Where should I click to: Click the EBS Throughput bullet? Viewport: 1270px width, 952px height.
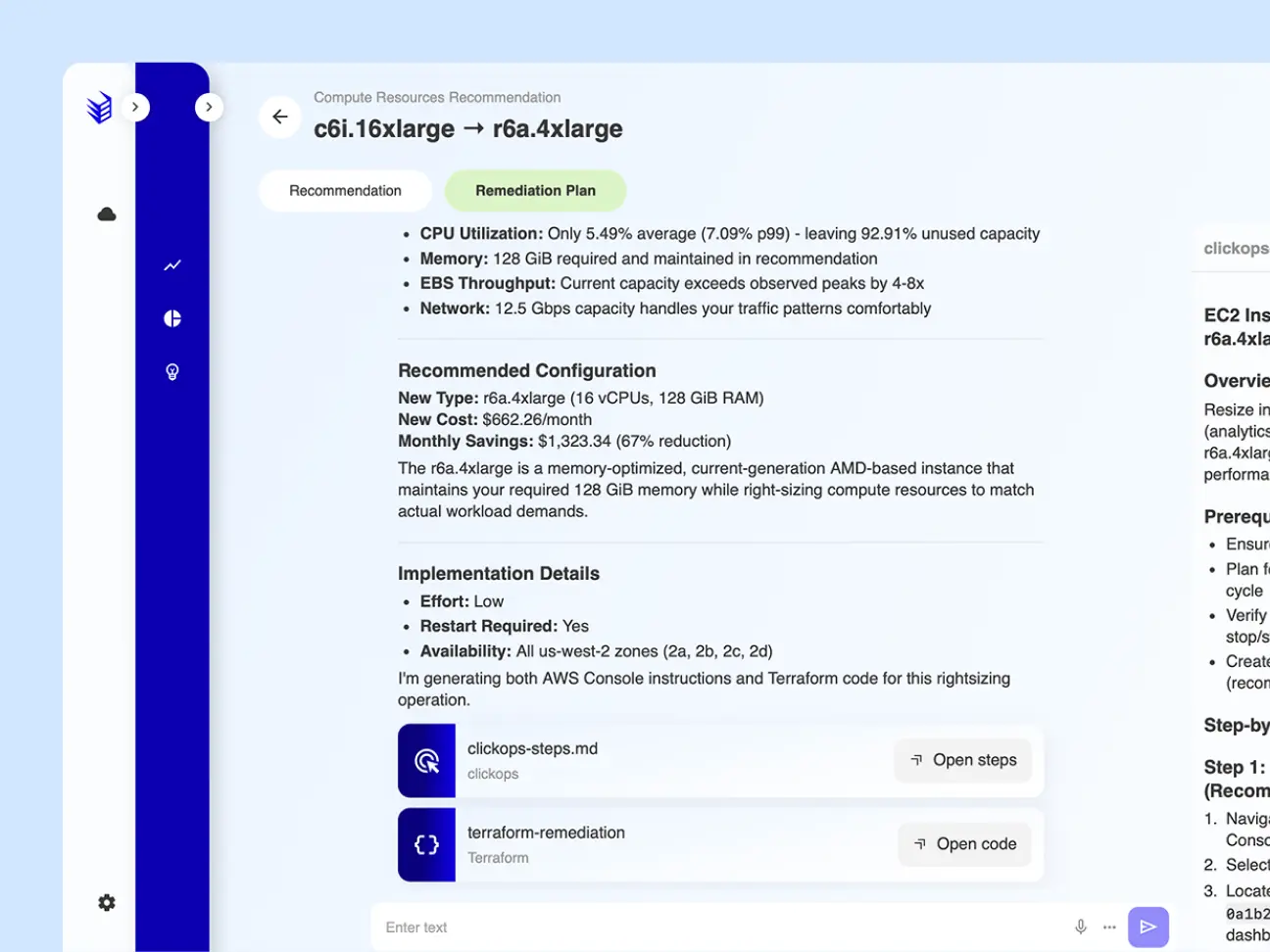pos(672,283)
